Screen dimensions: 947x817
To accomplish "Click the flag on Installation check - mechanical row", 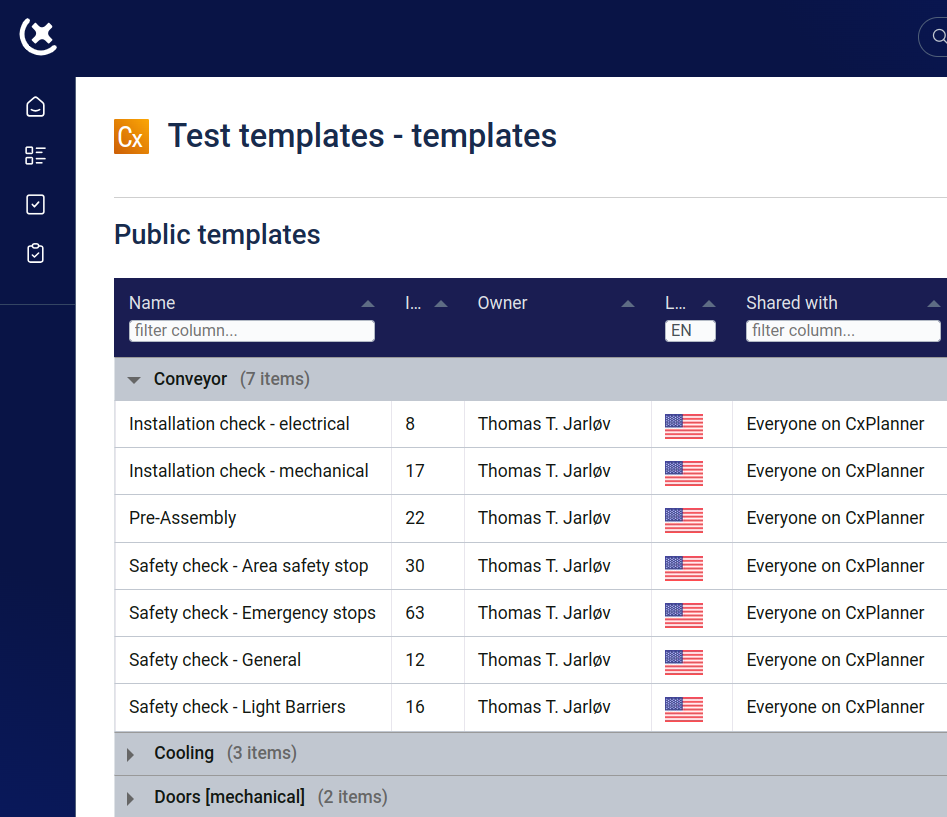I will 683,473.
